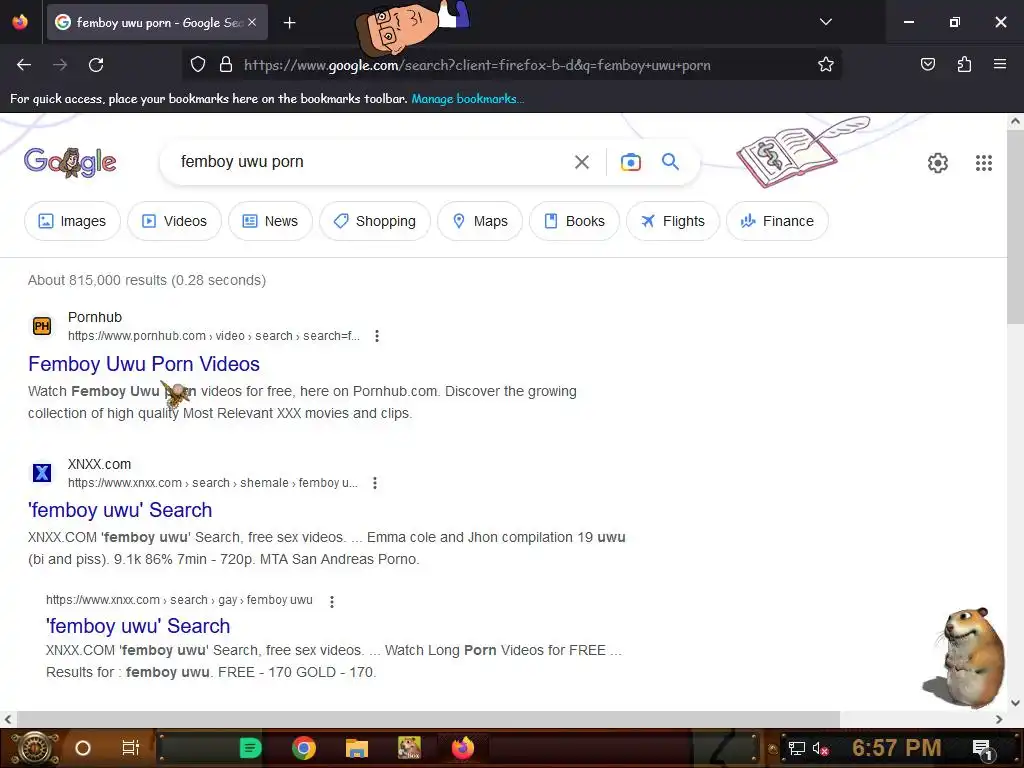Clear the search box with the X
The image size is (1024, 768).
(x=581, y=162)
